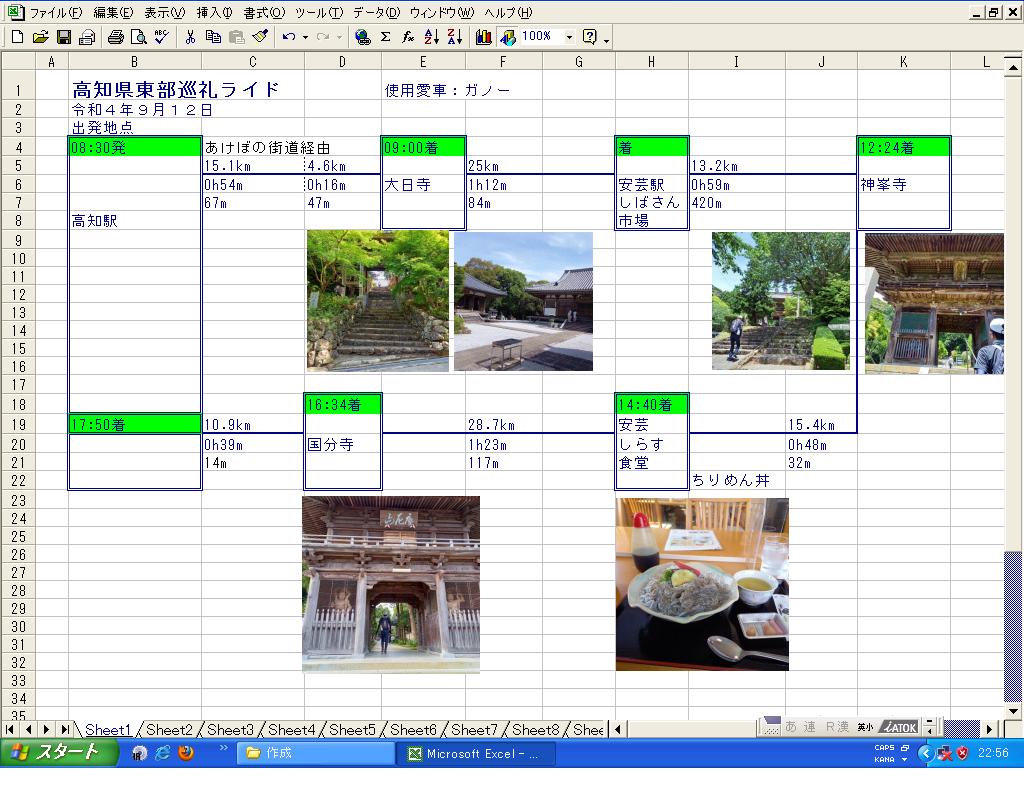The width and height of the screenshot is (1024, 800).
Task: Click the AutoSum sigma icon
Action: click(385, 37)
